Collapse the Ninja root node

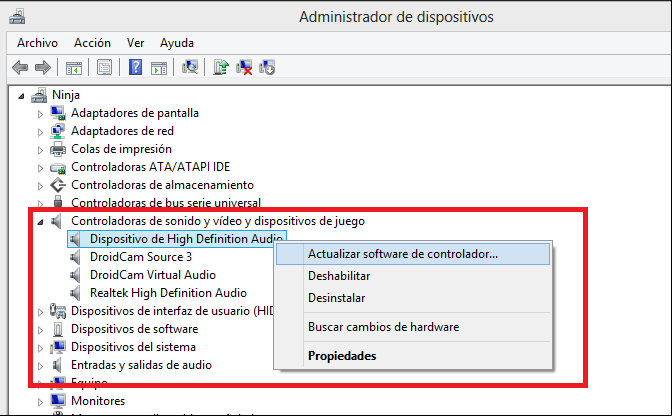point(21,96)
